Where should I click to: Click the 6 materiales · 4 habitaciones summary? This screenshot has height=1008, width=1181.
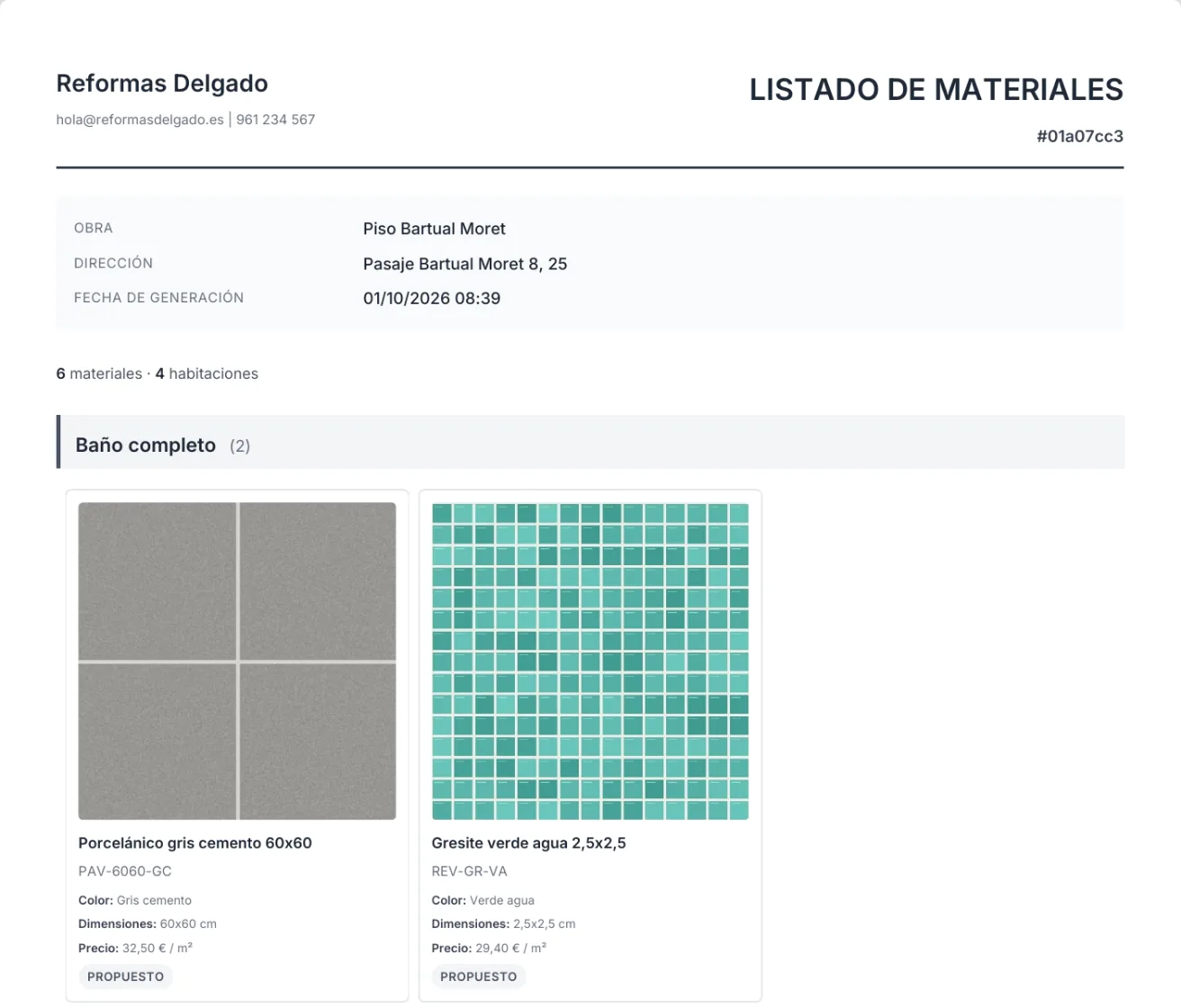(x=157, y=373)
